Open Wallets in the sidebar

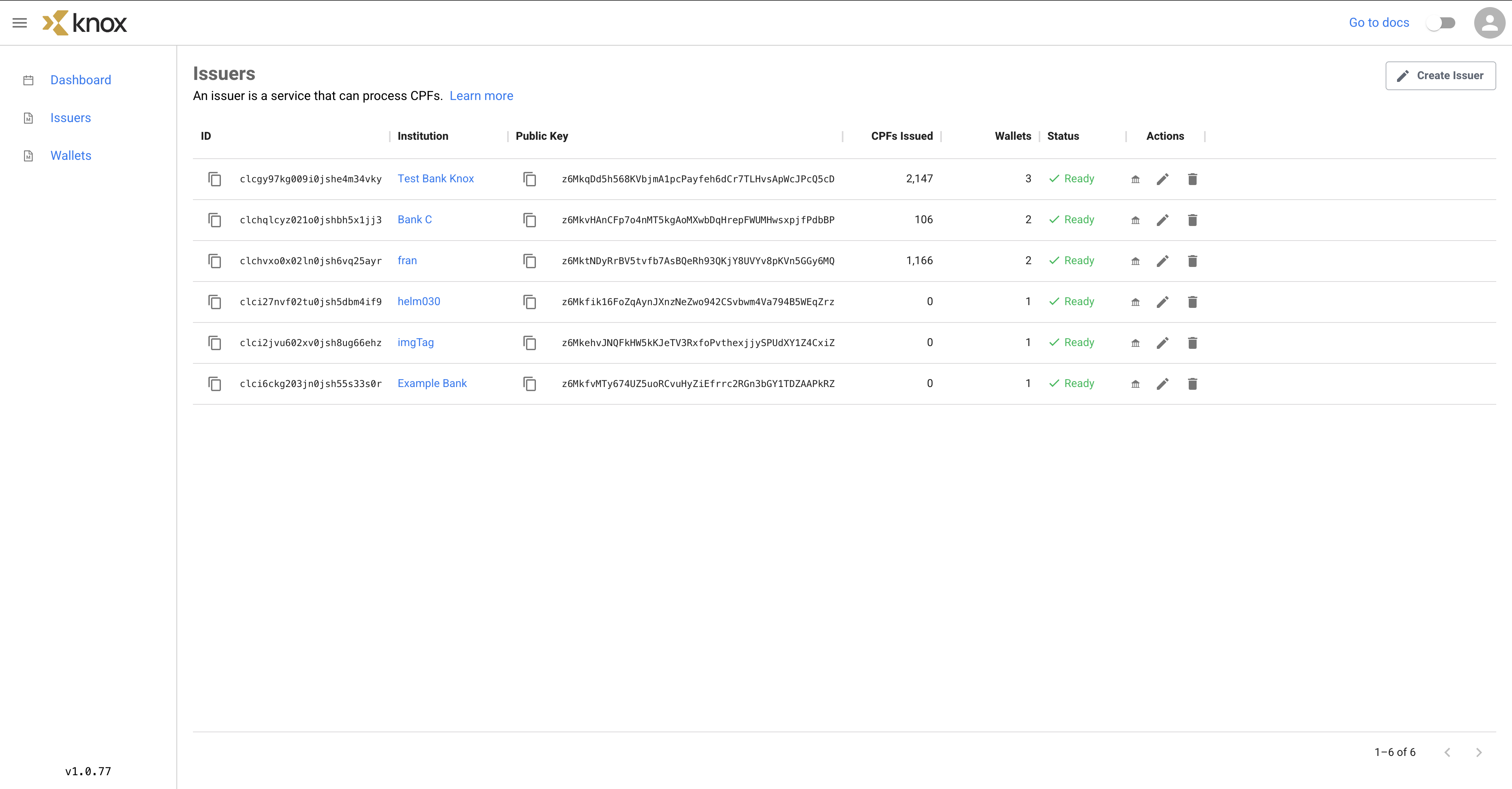(70, 156)
